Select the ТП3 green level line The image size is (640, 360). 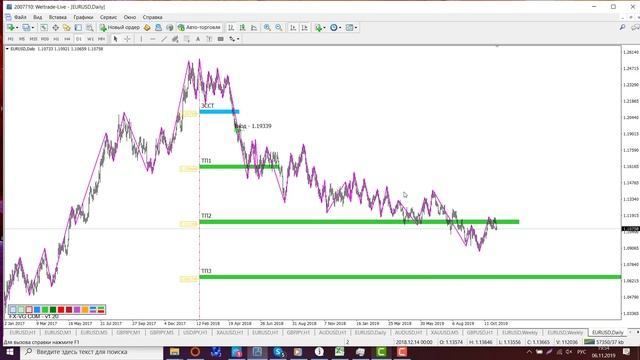(410, 277)
